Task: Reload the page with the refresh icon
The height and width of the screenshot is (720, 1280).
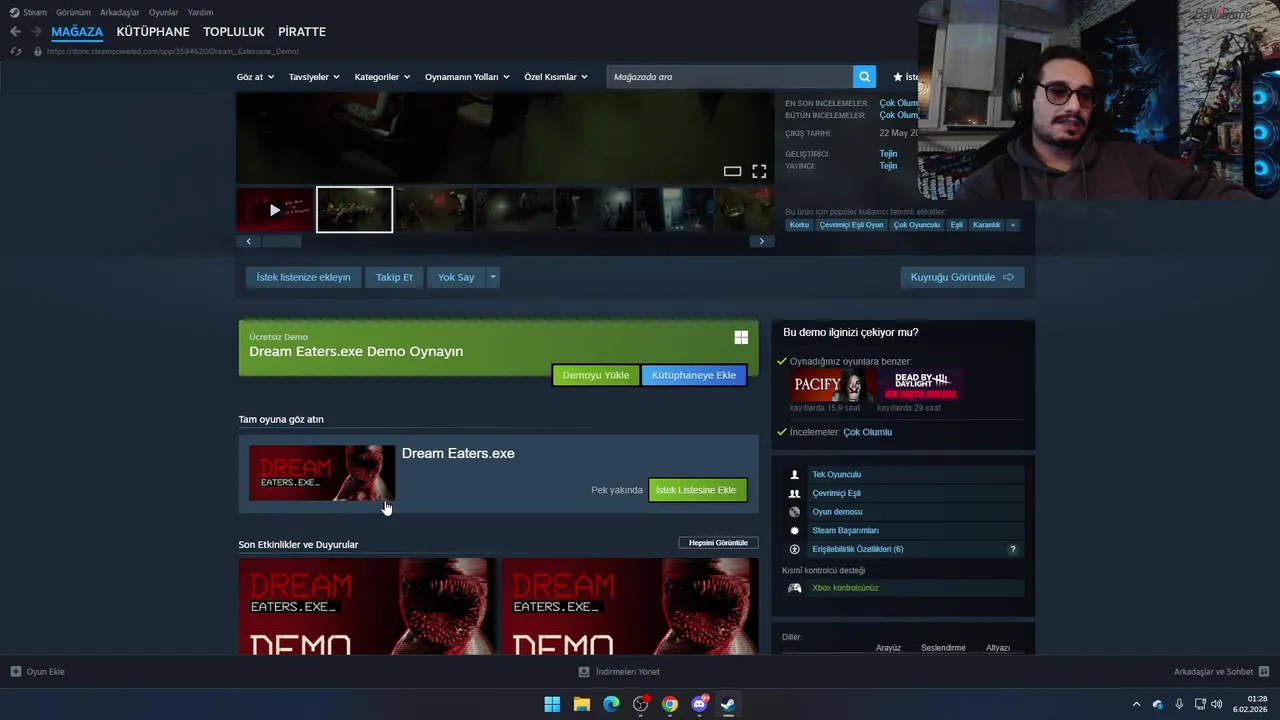Action: click(x=15, y=51)
